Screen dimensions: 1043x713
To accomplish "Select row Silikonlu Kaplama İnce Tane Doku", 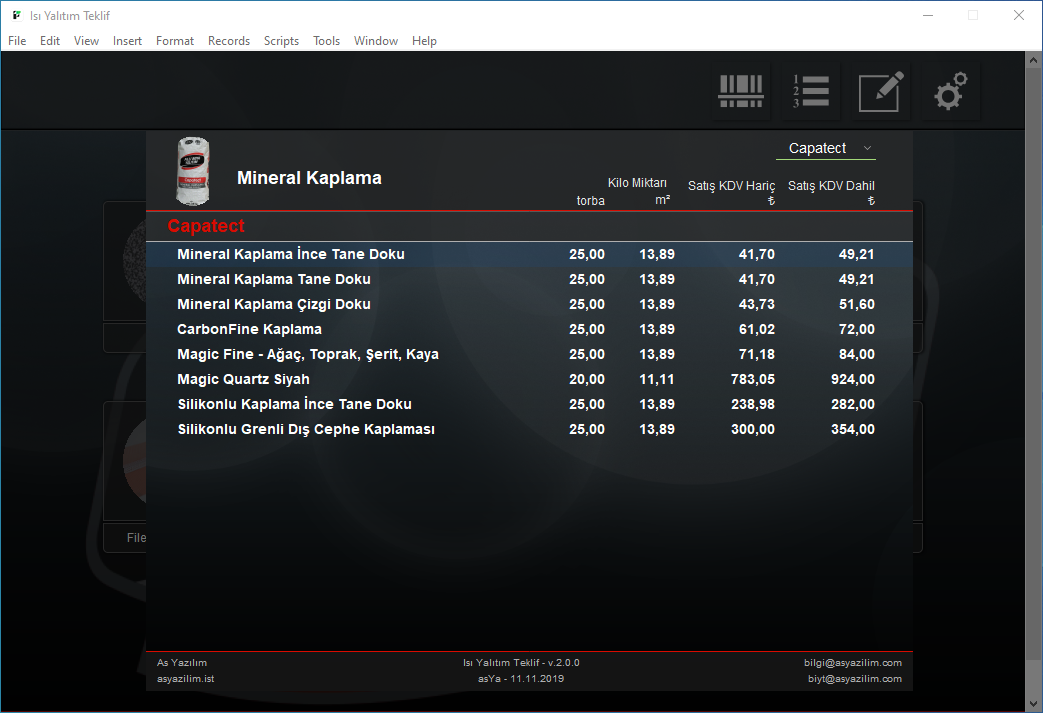I will point(529,404).
